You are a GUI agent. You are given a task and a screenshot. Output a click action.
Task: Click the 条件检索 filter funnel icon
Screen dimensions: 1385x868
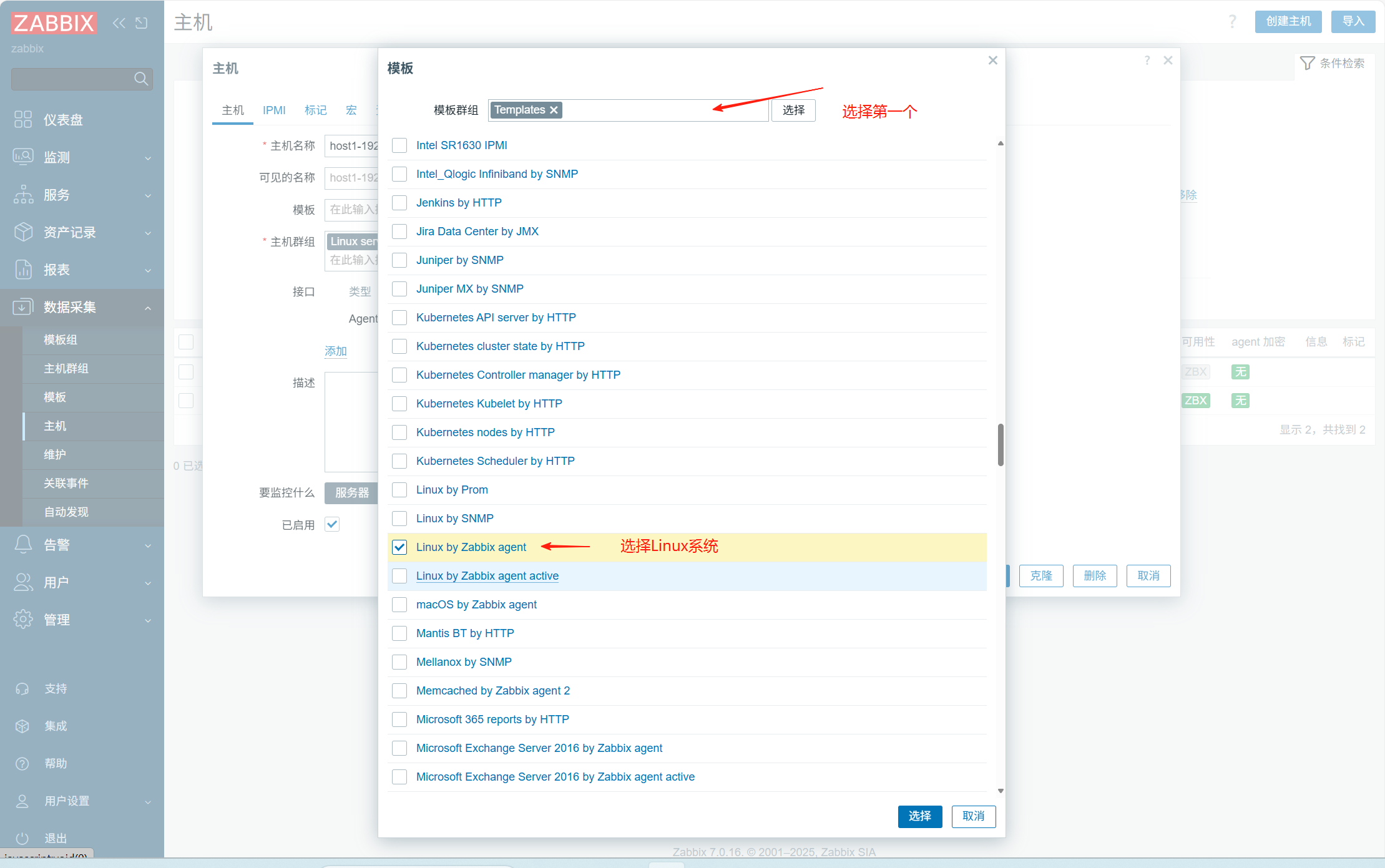coord(1307,63)
